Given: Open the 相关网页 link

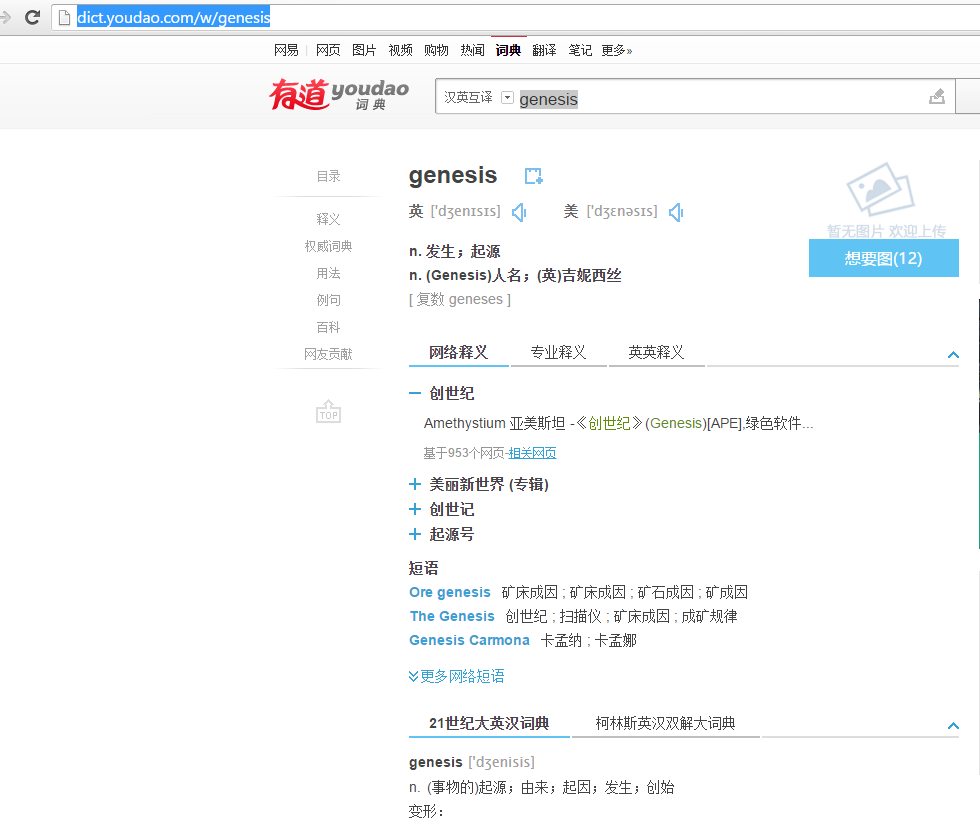Looking at the screenshot, I should pos(532,453).
